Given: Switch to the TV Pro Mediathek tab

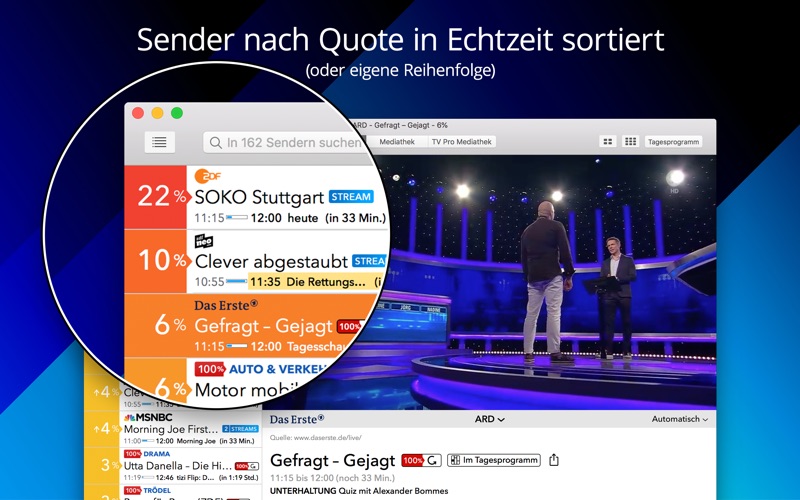Looking at the screenshot, I should tap(462, 142).
